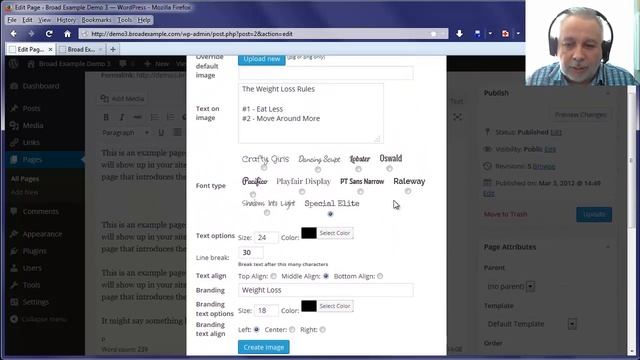Open the History menu
This screenshot has width=640, height=360.
66,20
